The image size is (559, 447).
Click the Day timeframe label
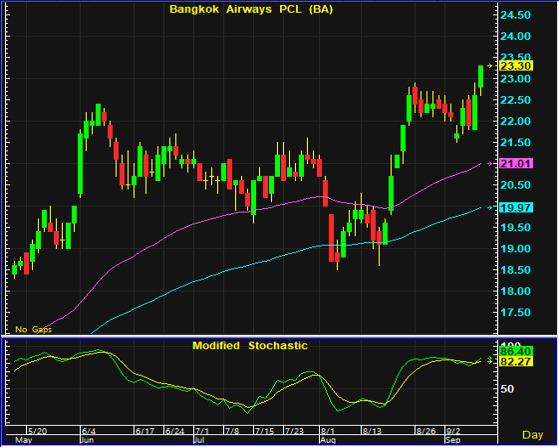click(x=533, y=435)
